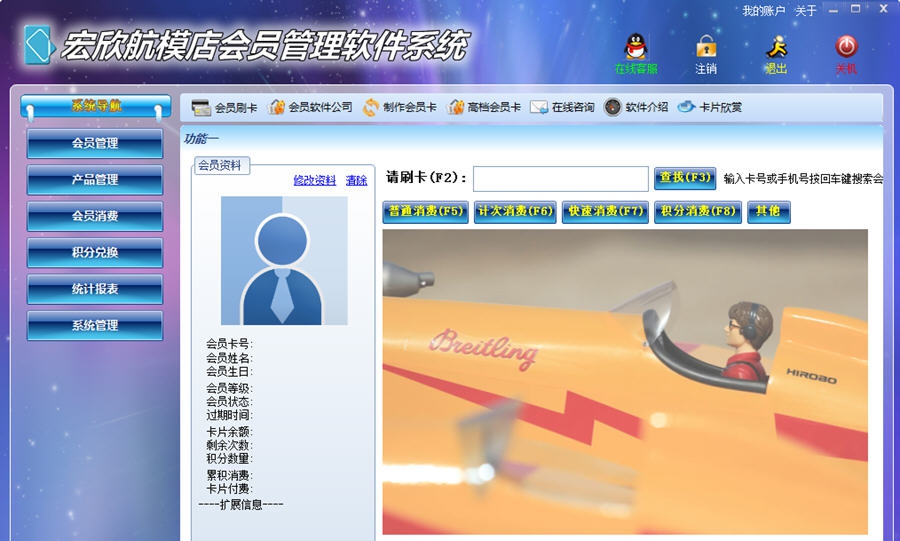Viewport: 900px width, 541px height.
Task: Click the 系统导航 header panel
Action: tap(96, 106)
